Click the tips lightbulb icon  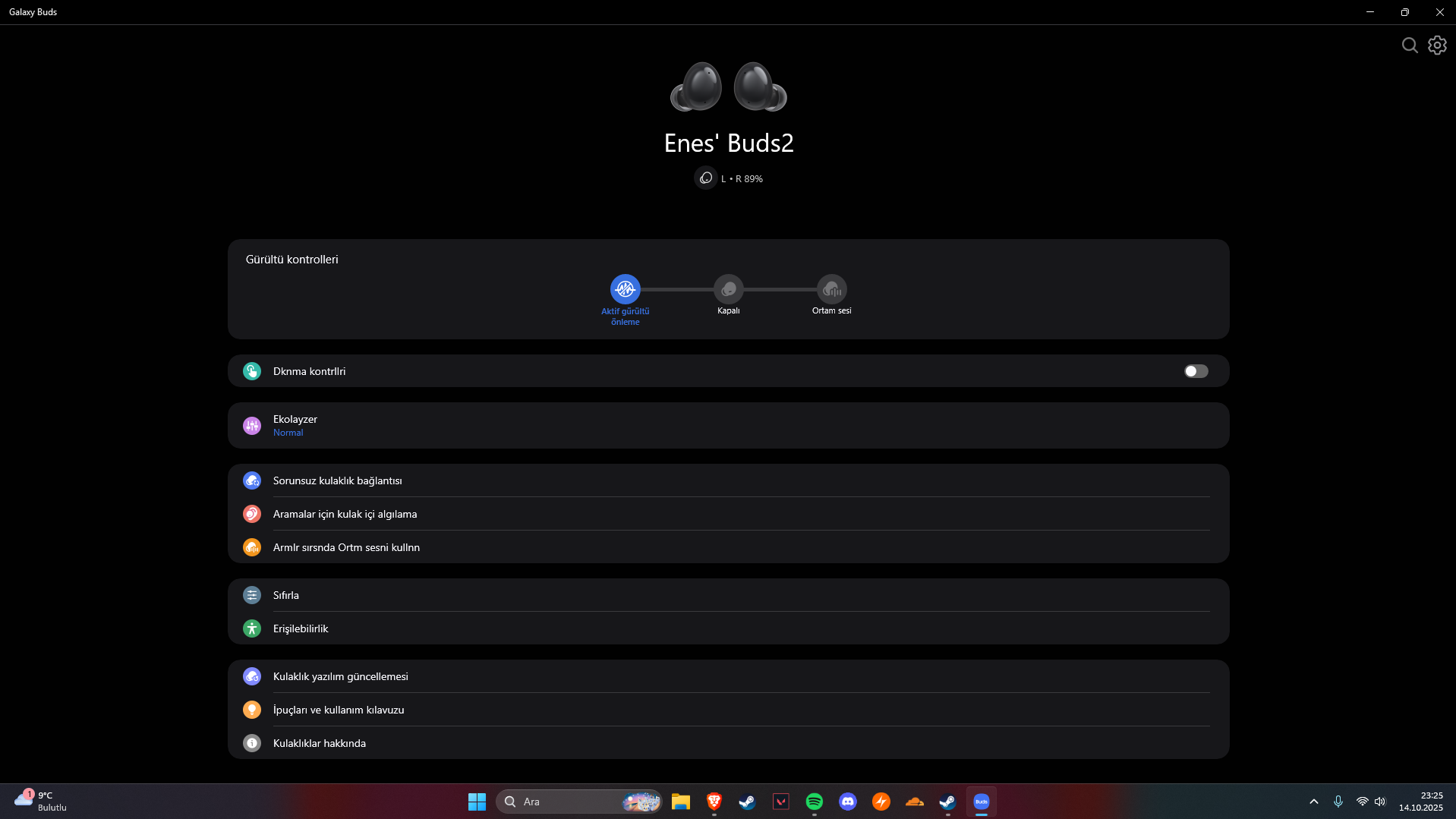[252, 710]
